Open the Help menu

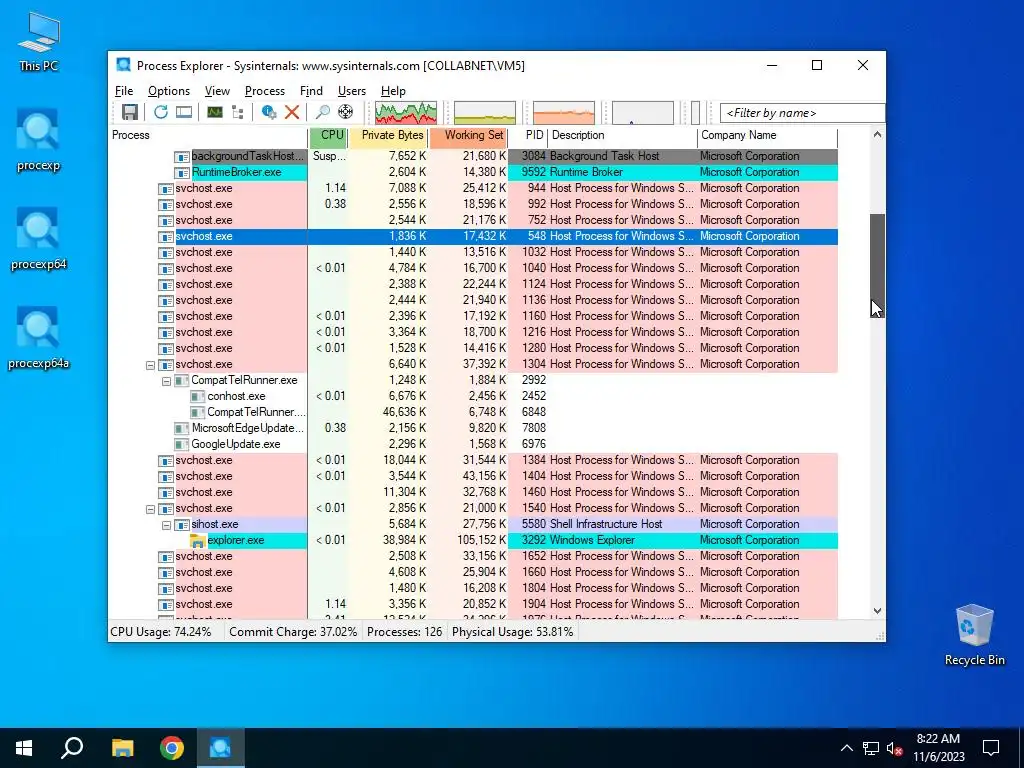[393, 91]
